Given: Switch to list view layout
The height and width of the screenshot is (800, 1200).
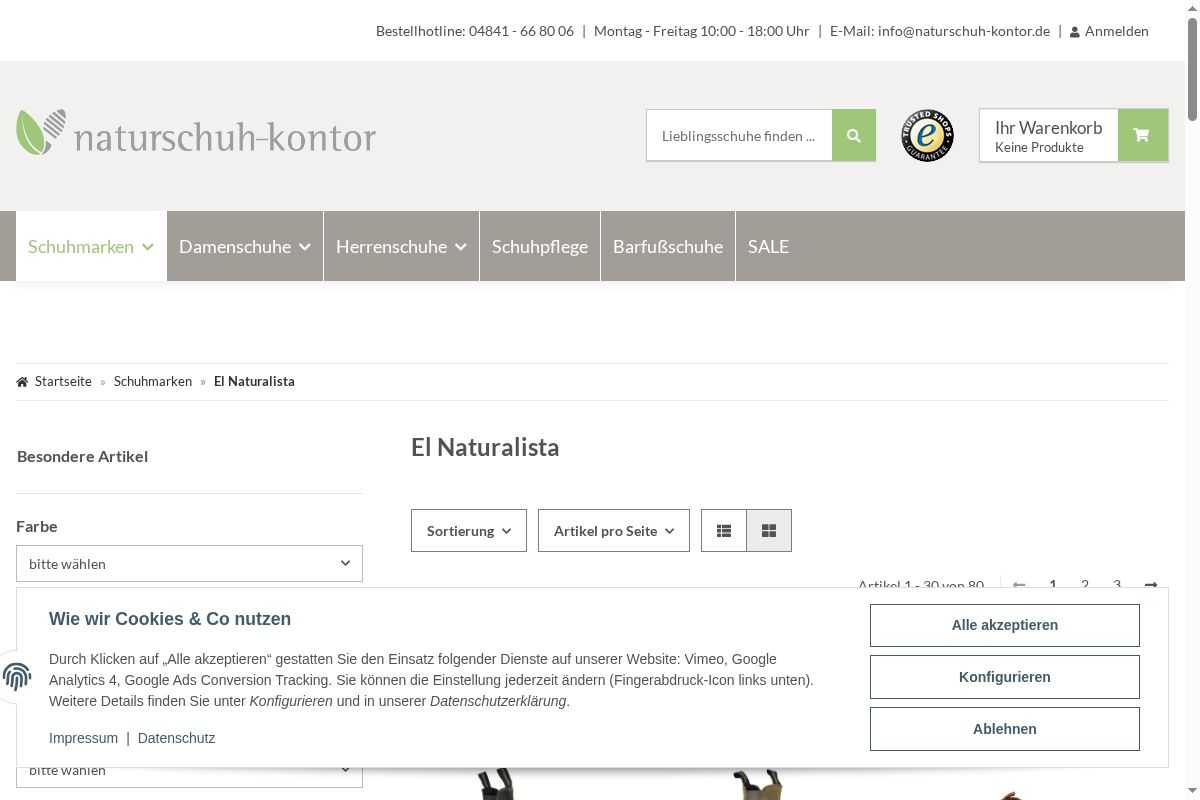Looking at the screenshot, I should coord(724,531).
